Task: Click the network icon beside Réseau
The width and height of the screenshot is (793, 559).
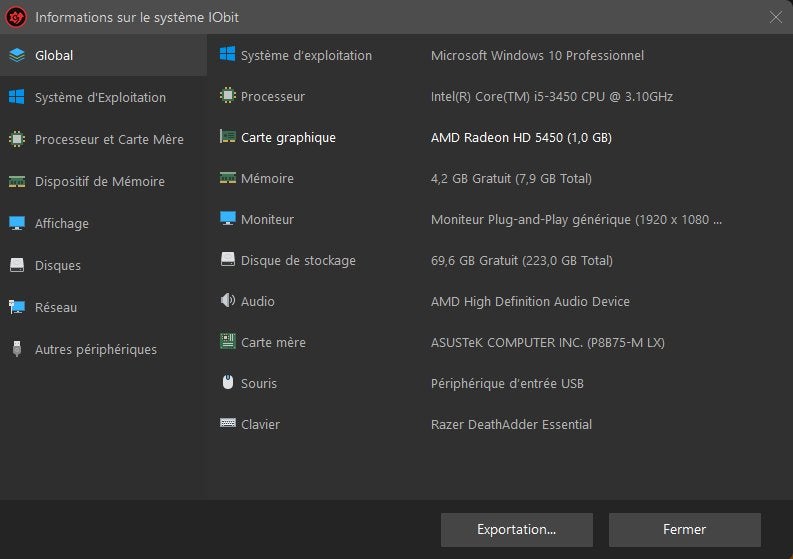Action: [17, 307]
